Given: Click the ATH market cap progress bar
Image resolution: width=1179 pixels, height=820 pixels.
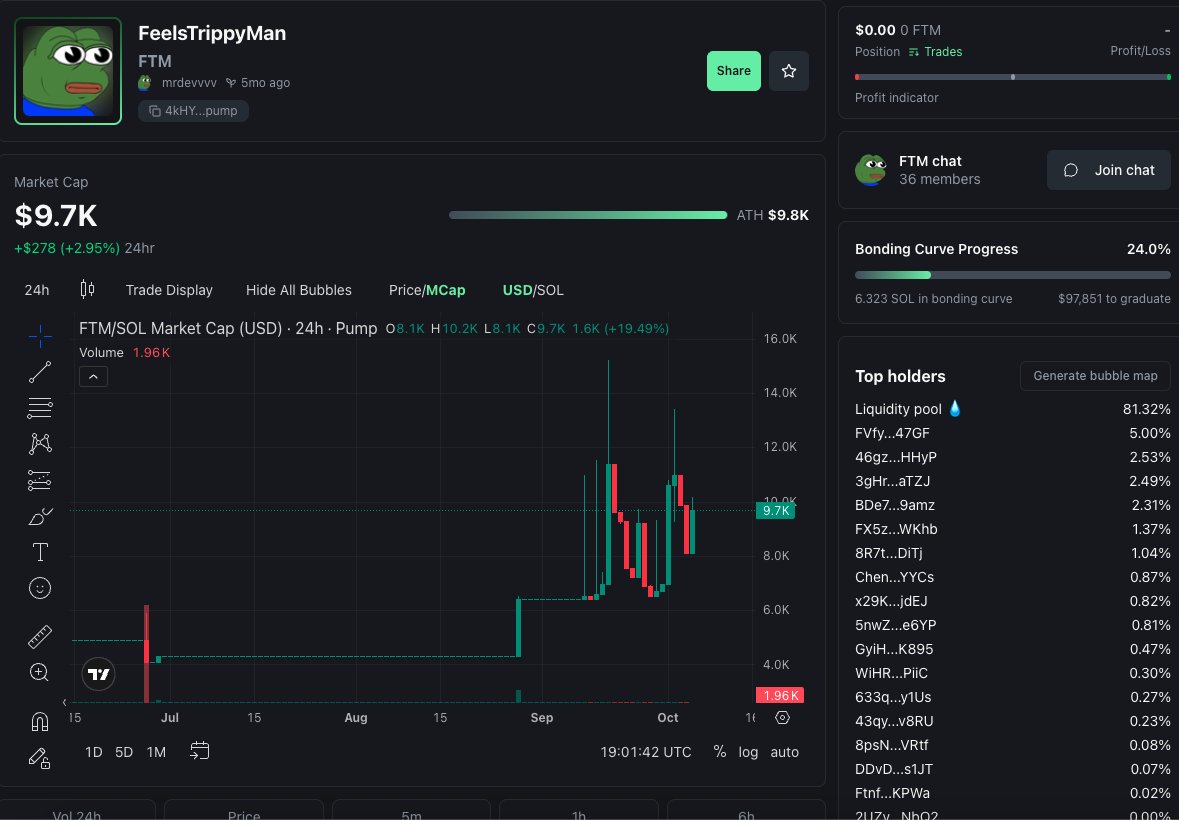Looking at the screenshot, I should coord(588,215).
